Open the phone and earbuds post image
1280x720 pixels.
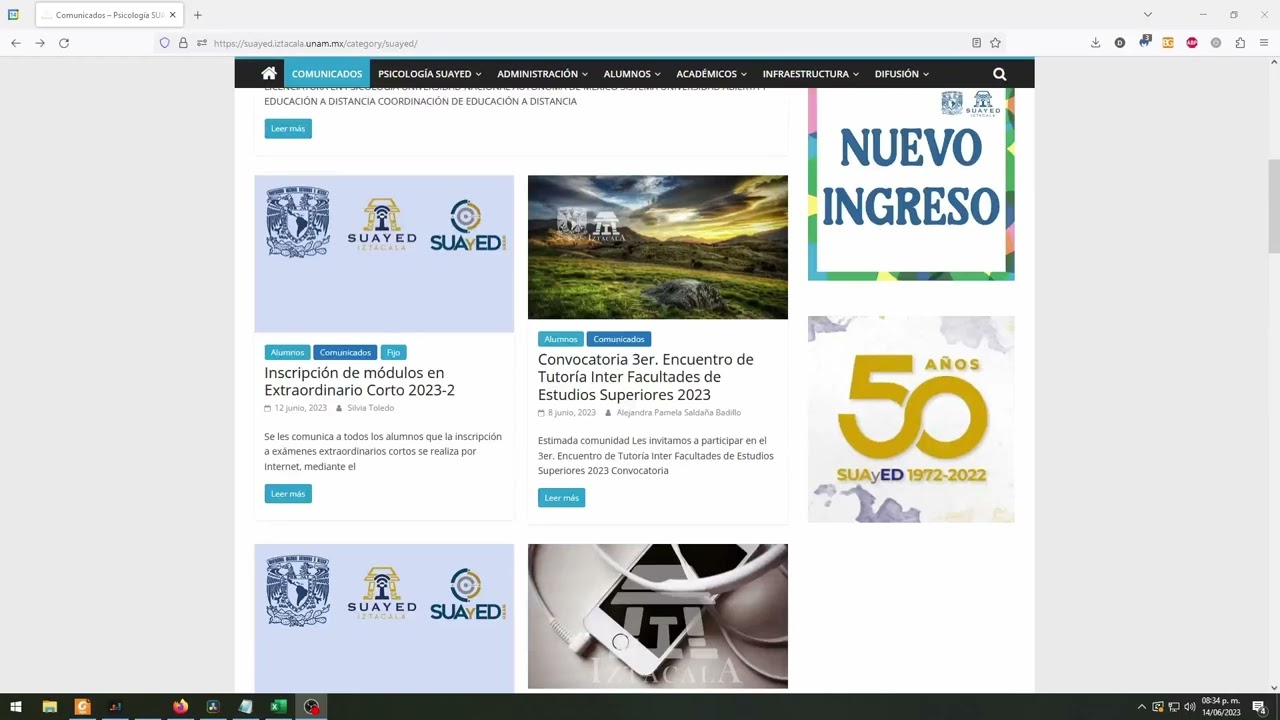(658, 616)
